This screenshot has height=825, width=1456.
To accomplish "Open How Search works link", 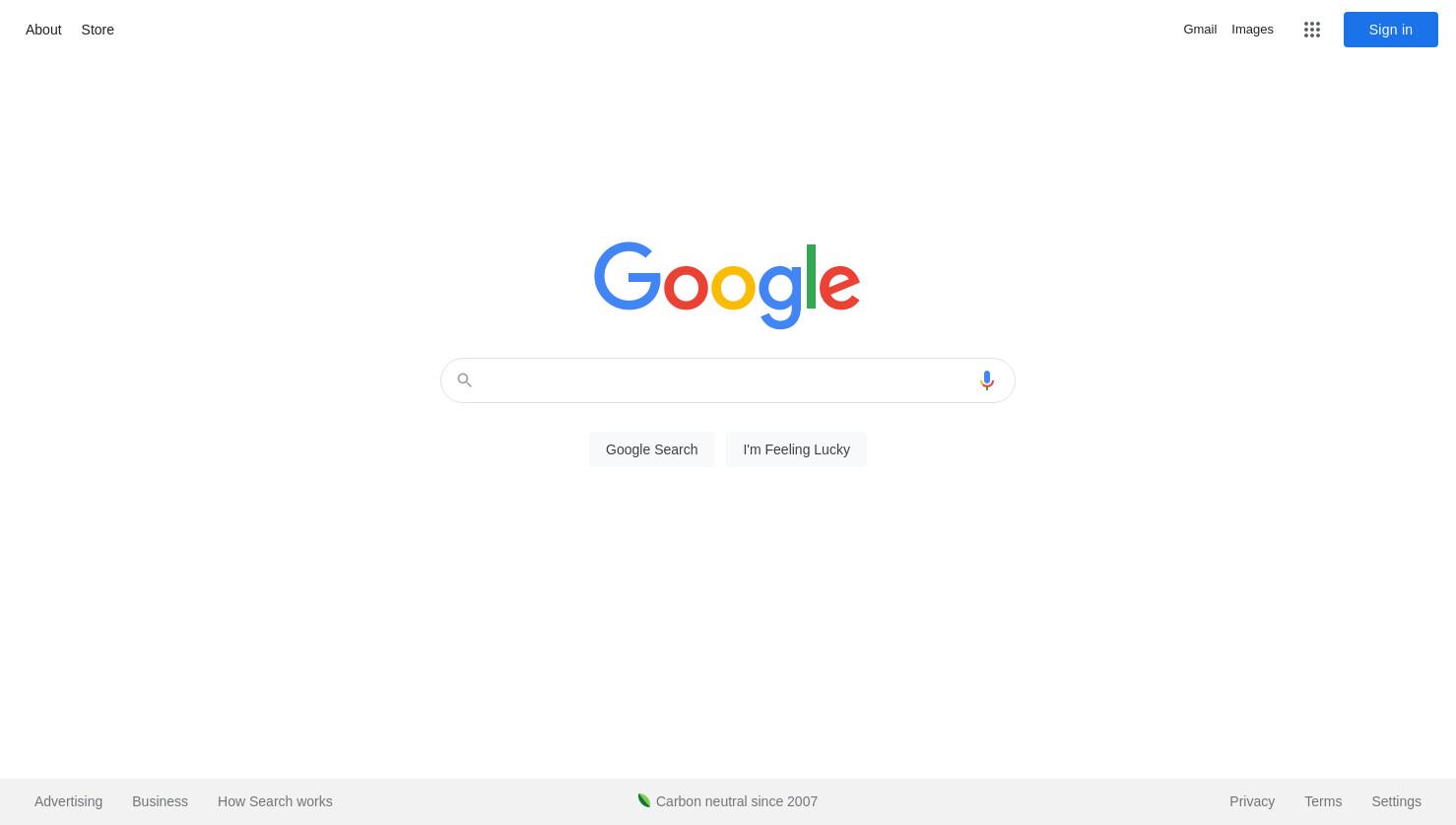I will click(275, 801).
